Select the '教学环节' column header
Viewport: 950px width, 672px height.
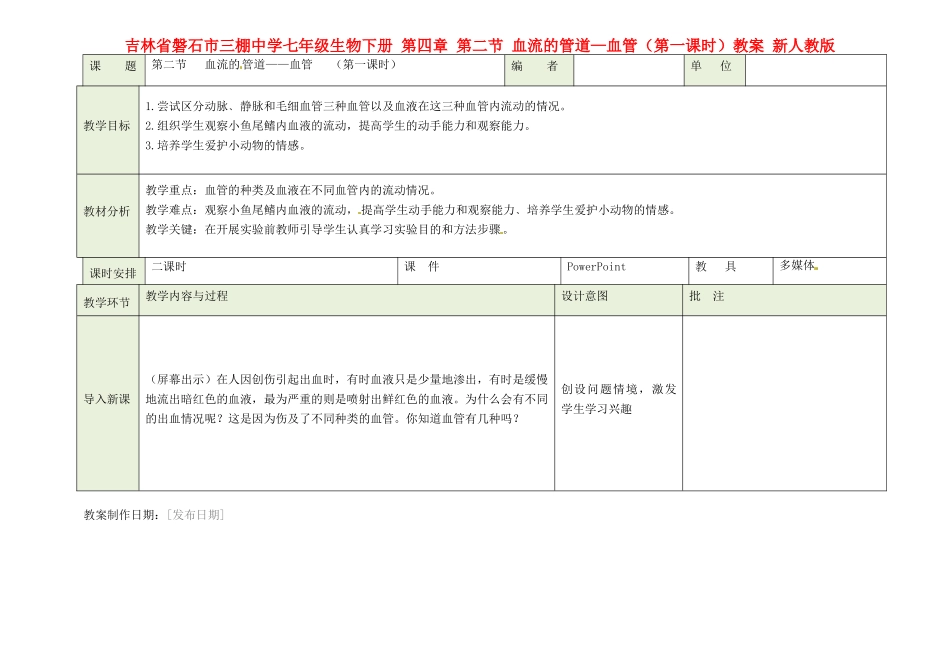pyautogui.click(x=108, y=300)
